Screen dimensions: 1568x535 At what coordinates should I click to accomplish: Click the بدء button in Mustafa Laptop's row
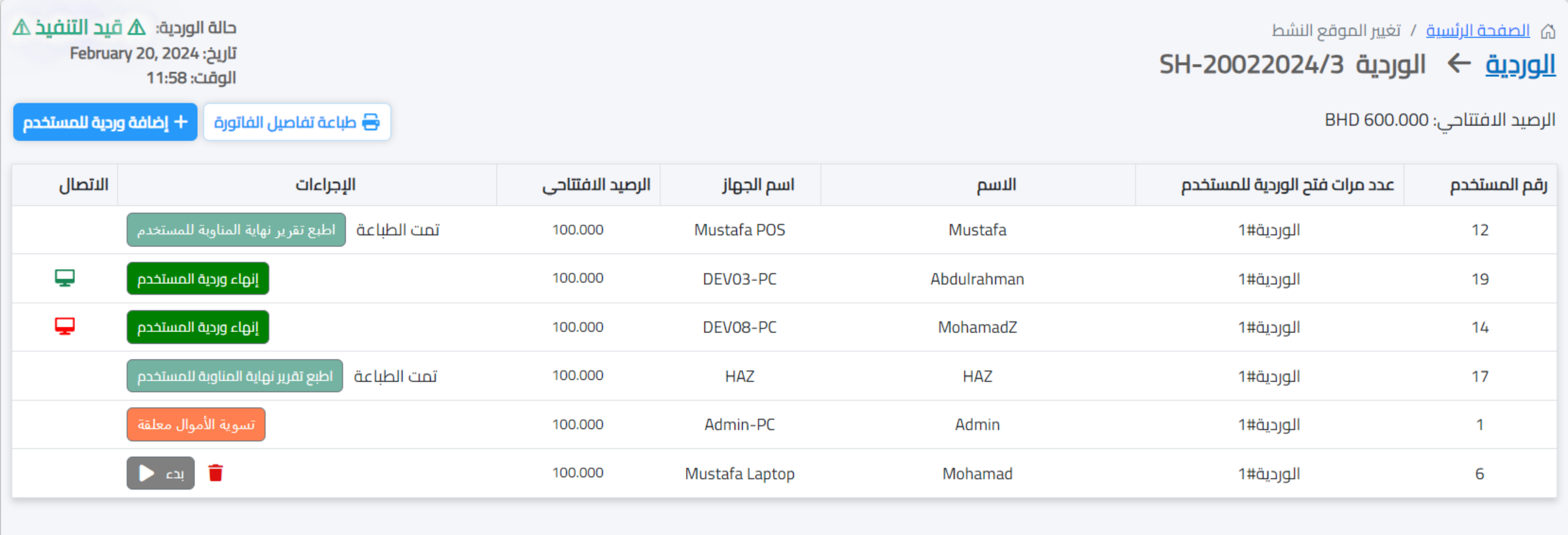coord(160,473)
